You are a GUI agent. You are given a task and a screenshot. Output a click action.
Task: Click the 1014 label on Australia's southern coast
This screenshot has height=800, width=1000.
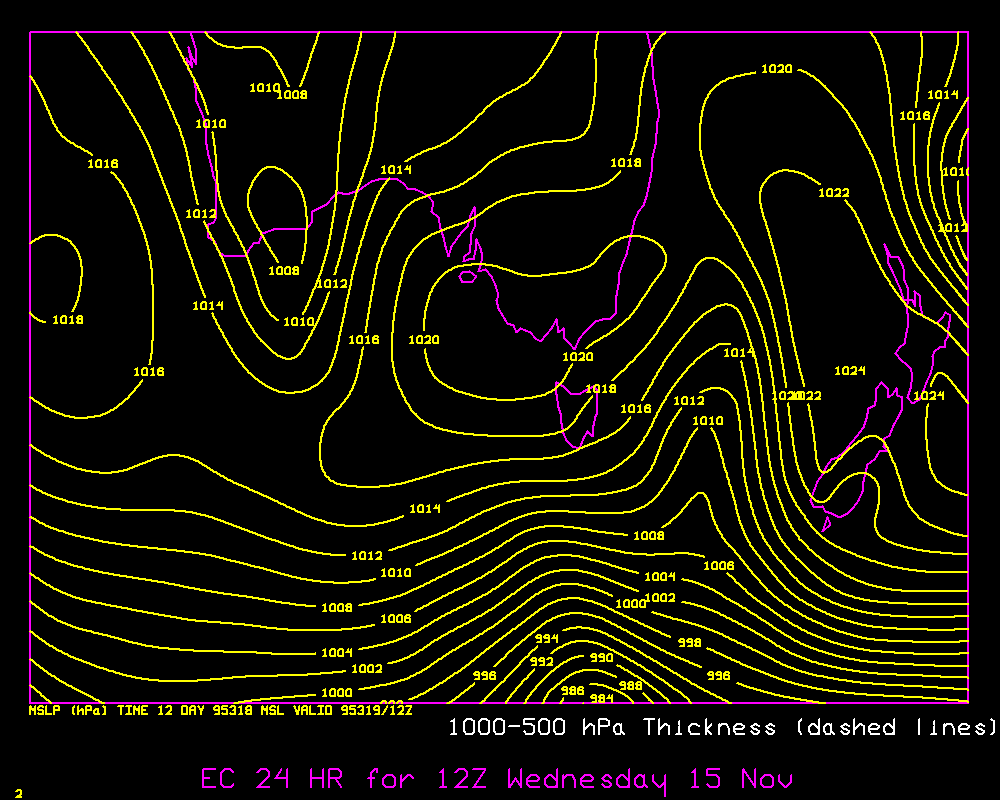(396, 170)
